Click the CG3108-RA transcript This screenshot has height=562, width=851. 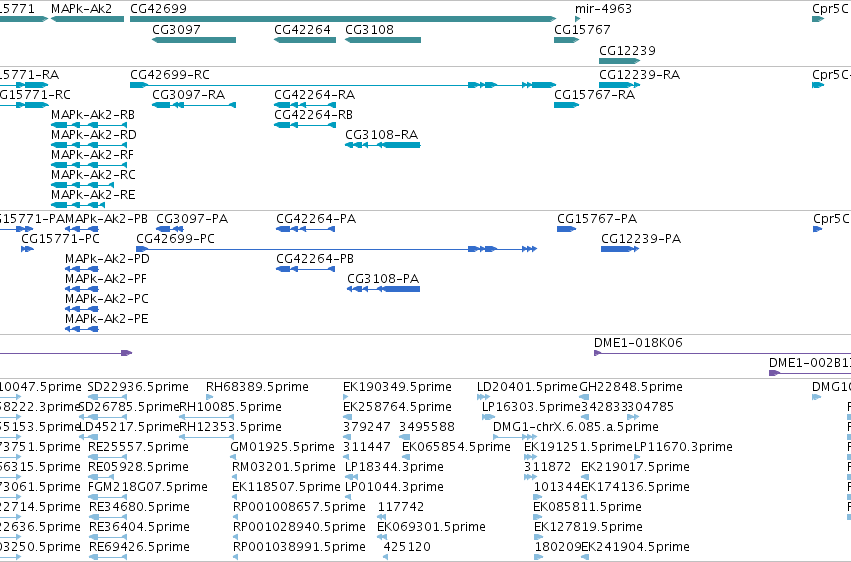383,145
